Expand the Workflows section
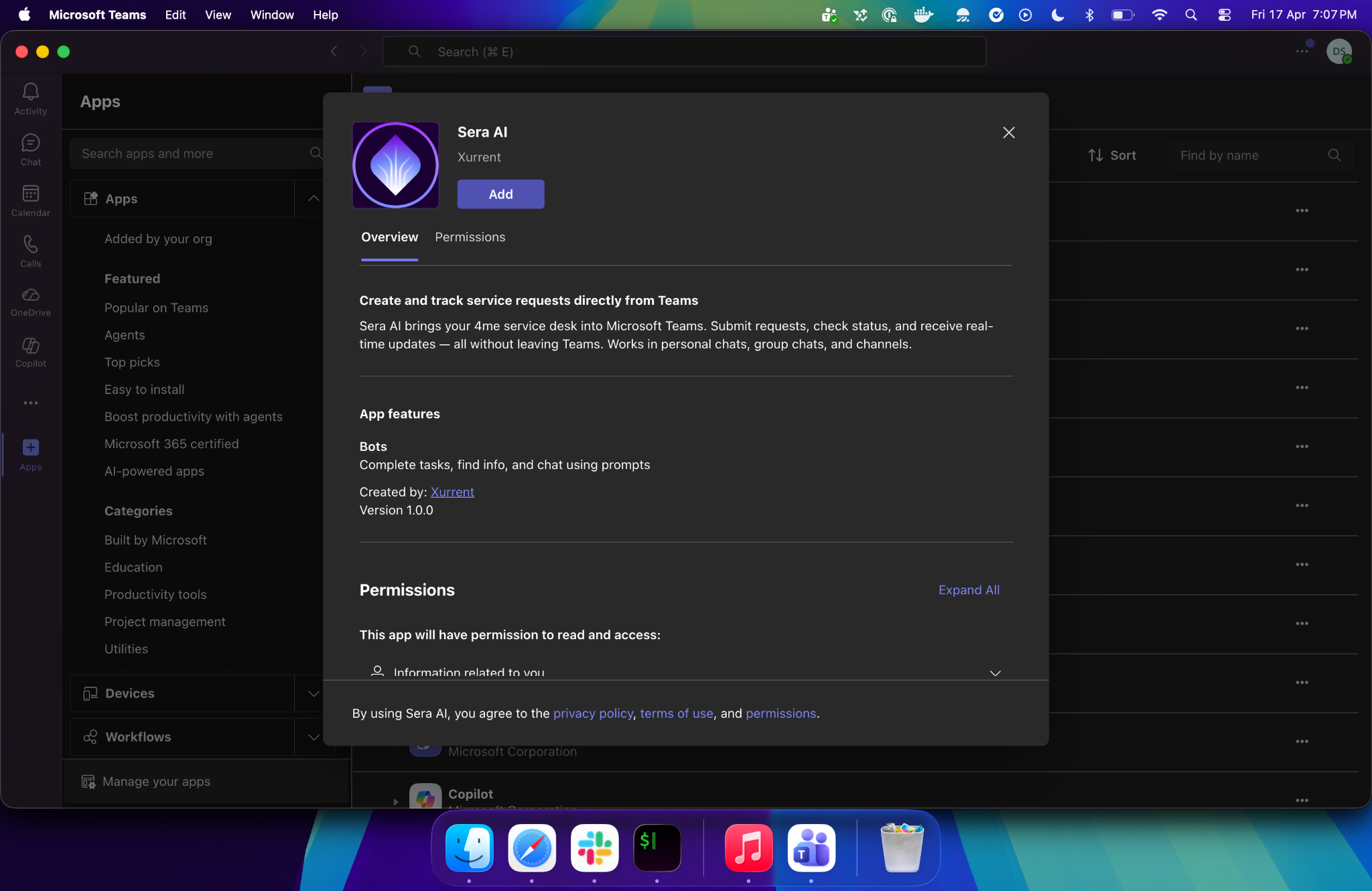Image resolution: width=1372 pixels, height=891 pixels. pos(314,737)
